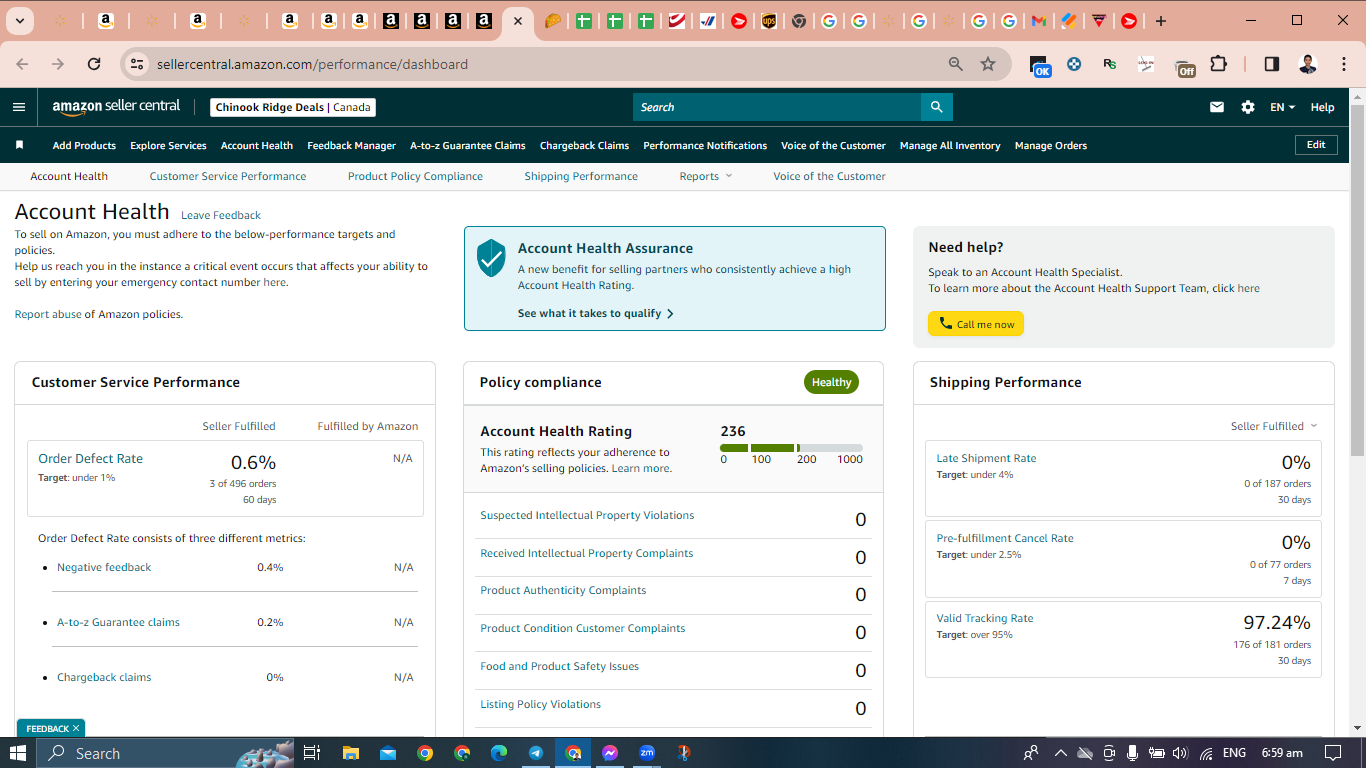
Task: Click the green Healthy status badge
Action: pos(831,382)
